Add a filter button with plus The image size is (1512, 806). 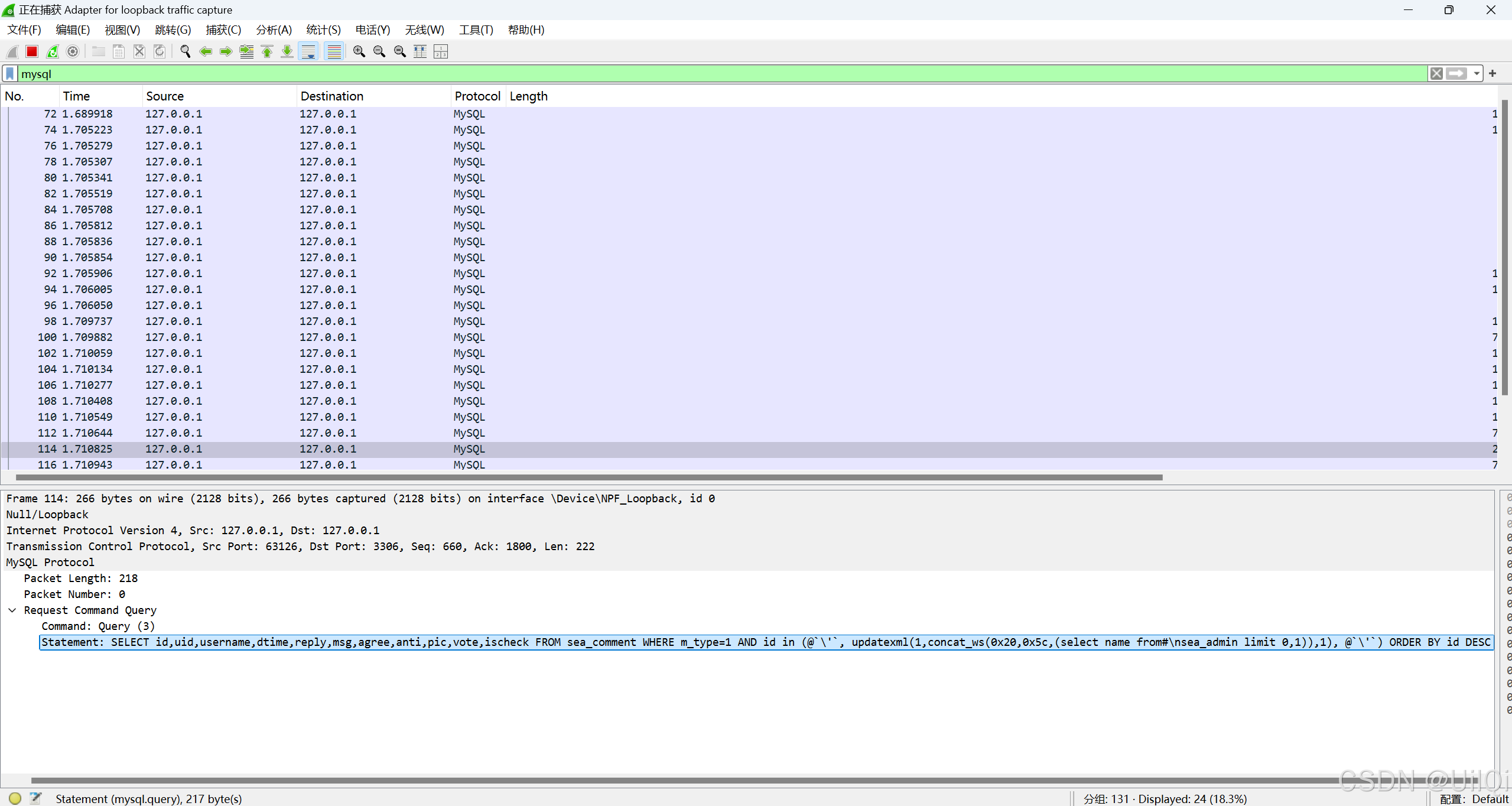[x=1493, y=74]
